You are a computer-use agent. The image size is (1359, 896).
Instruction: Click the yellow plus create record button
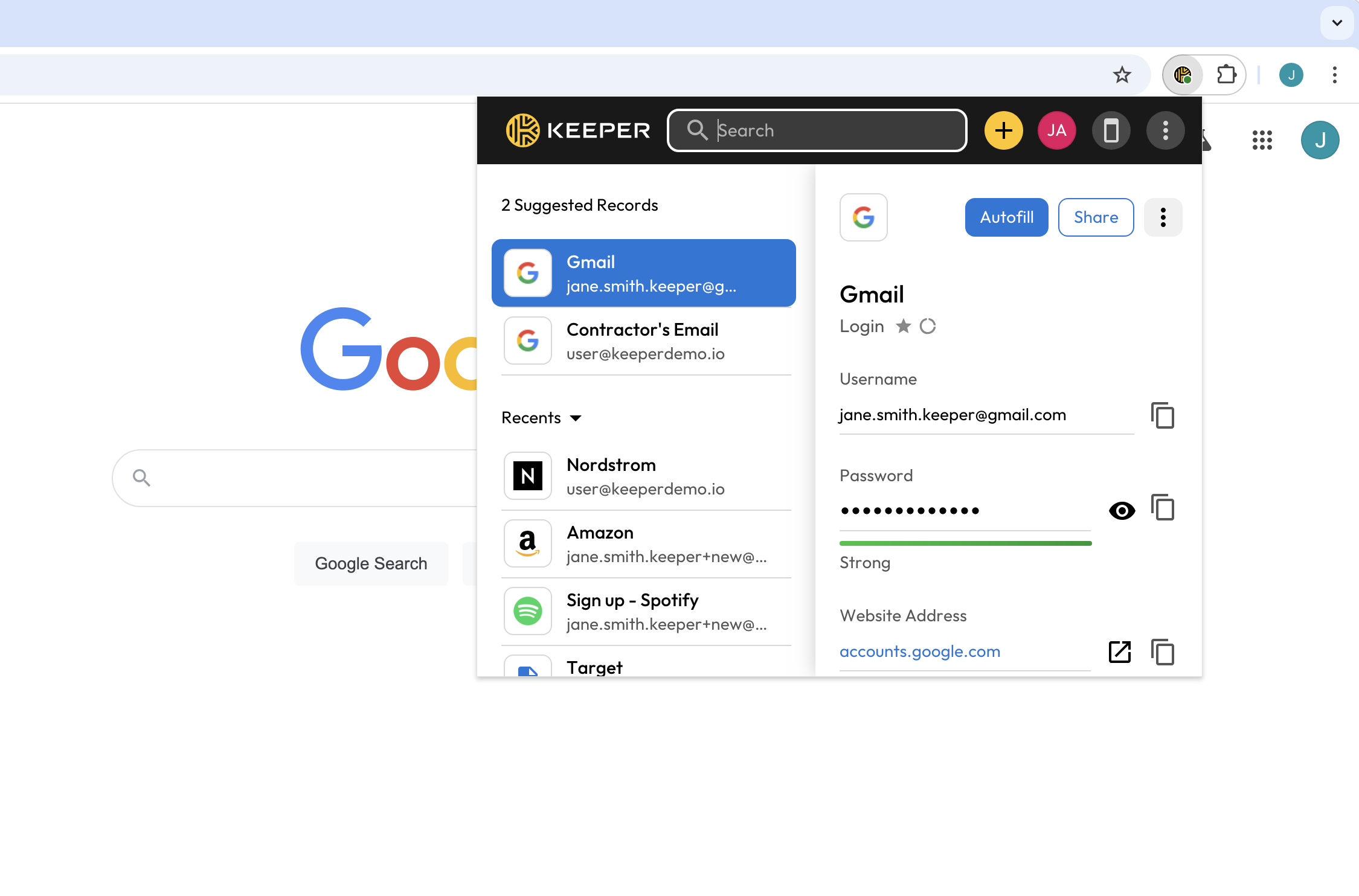pos(1003,130)
